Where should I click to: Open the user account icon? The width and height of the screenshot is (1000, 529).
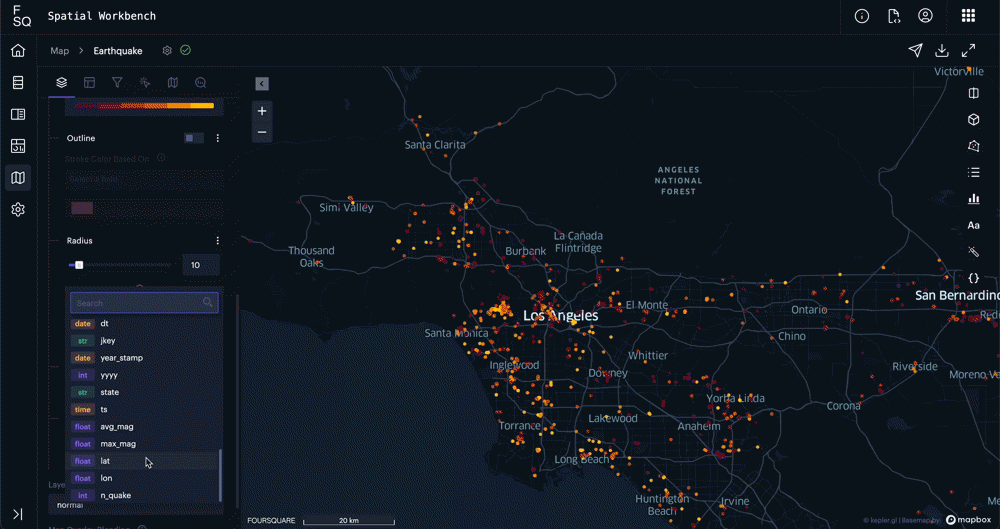(x=925, y=16)
